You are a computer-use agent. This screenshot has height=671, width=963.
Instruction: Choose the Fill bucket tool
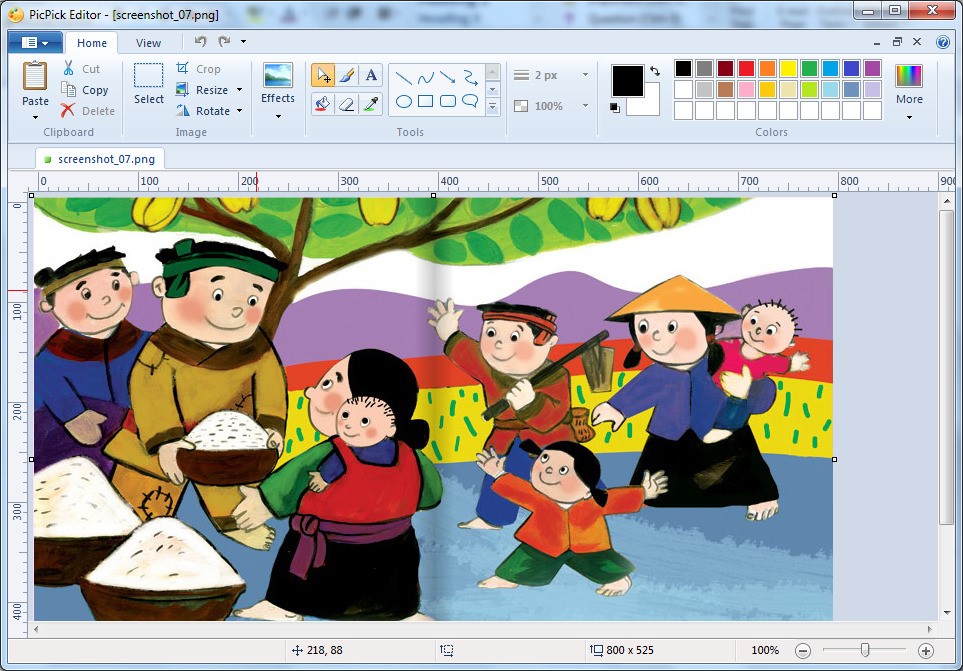click(x=323, y=103)
